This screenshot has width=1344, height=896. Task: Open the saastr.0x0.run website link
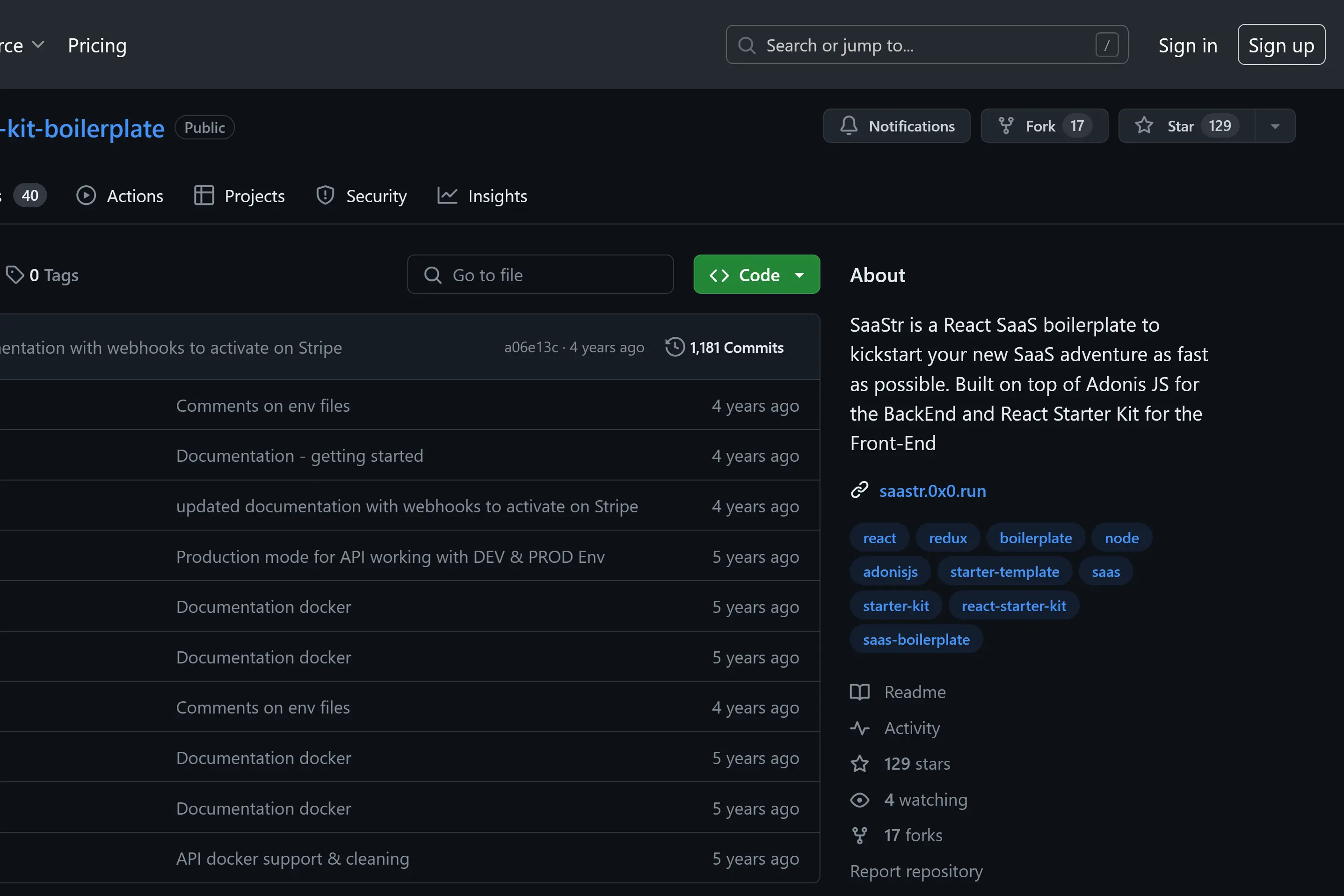(932, 491)
